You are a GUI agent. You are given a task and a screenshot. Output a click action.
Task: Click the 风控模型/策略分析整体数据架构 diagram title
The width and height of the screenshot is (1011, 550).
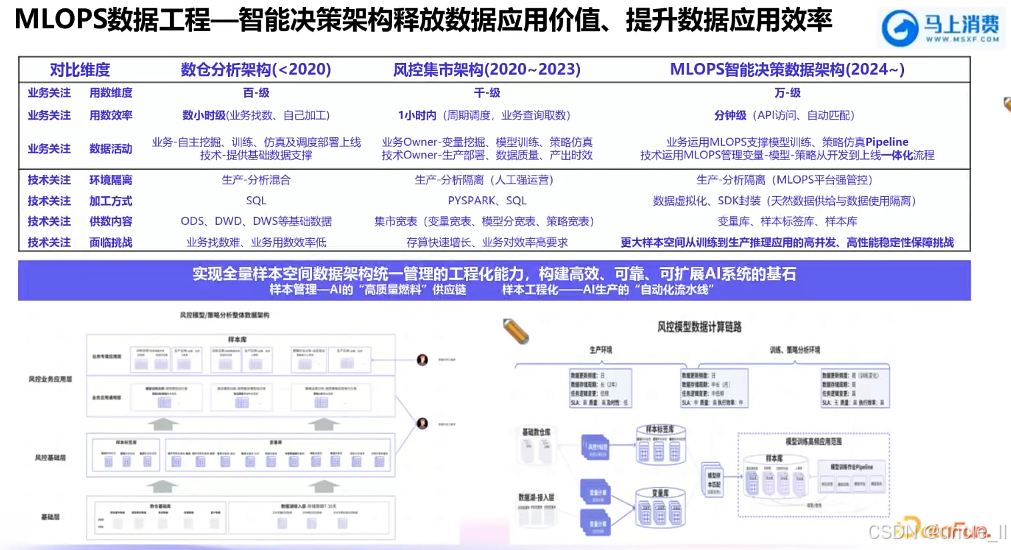[224, 315]
